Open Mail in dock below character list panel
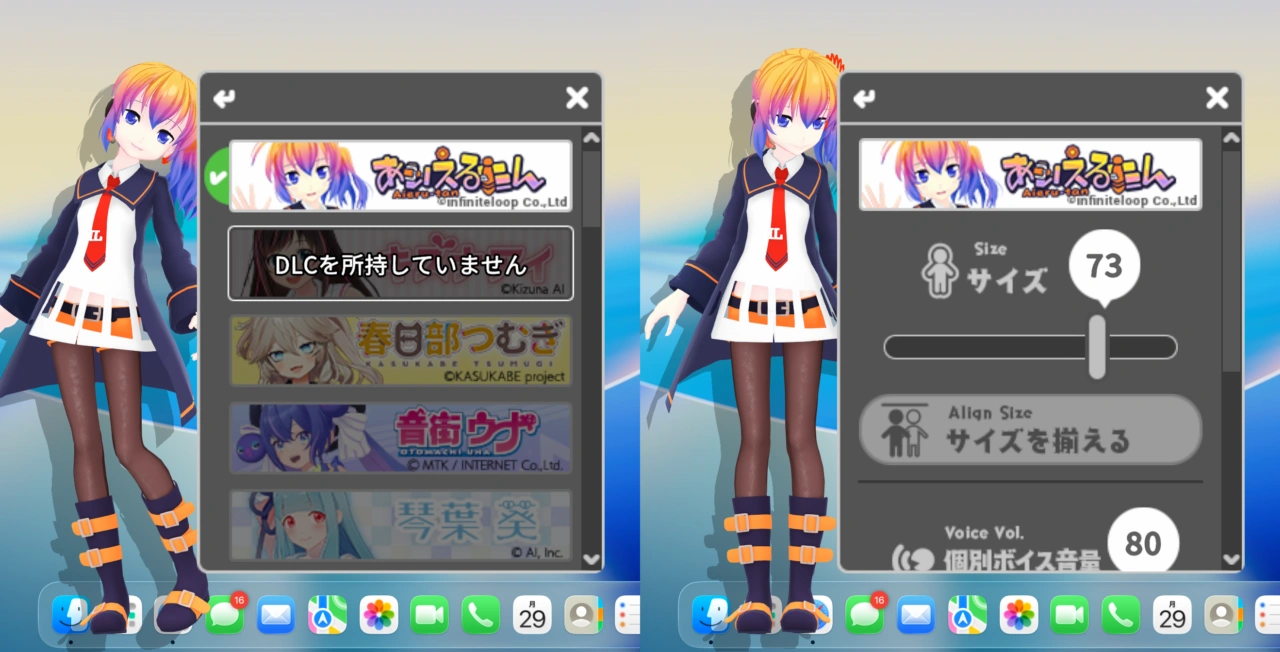 276,615
